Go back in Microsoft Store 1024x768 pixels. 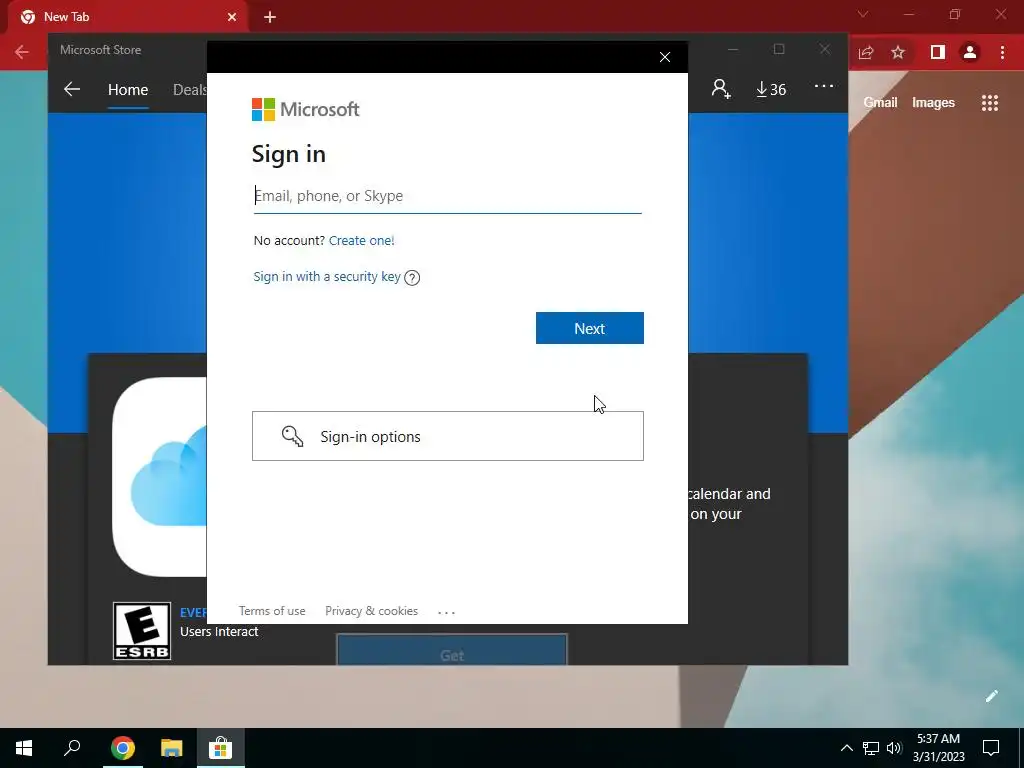pyautogui.click(x=72, y=89)
